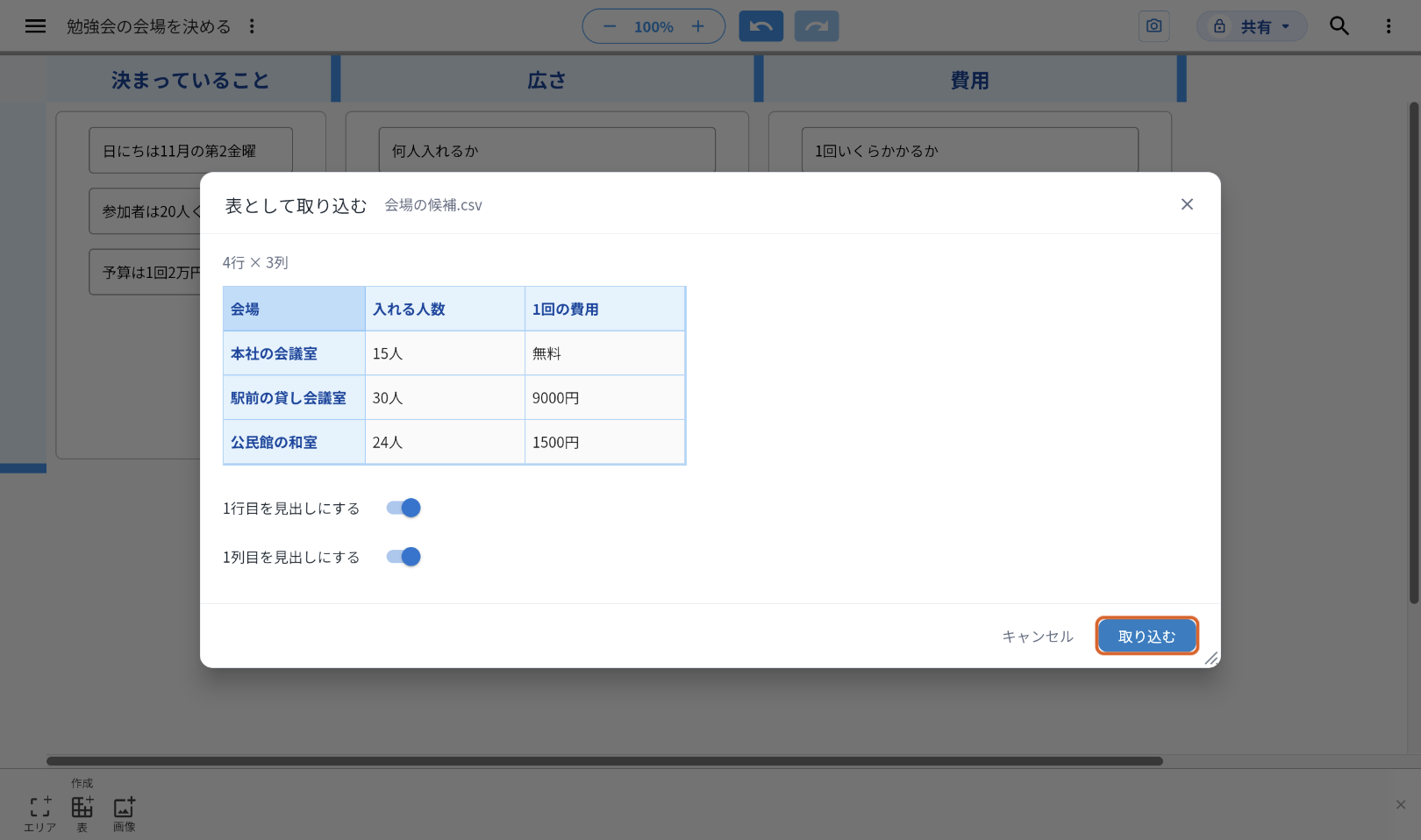Image resolution: width=1421 pixels, height=840 pixels.
Task: Click the キャンセル button
Action: click(x=1038, y=637)
